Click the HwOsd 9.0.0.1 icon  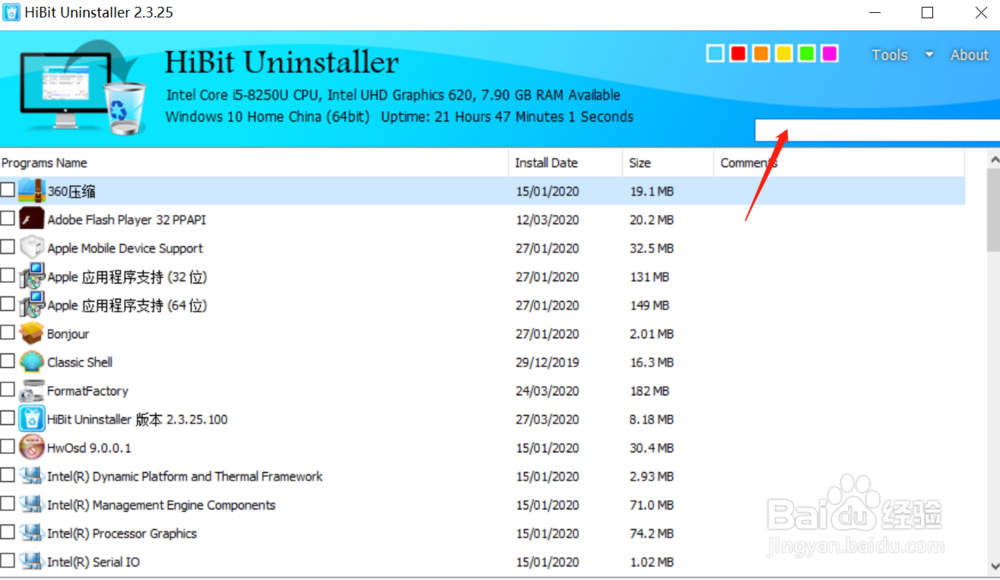(x=31, y=447)
